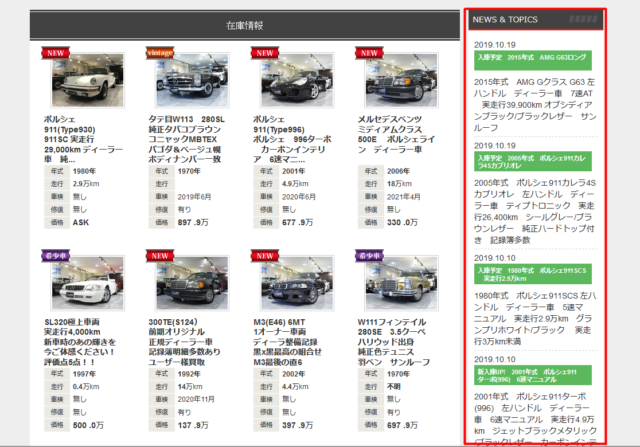Viewport: 640px width, 447px height.
Task: Open メルセデスベンツ 500E listing title
Action: coord(396,134)
